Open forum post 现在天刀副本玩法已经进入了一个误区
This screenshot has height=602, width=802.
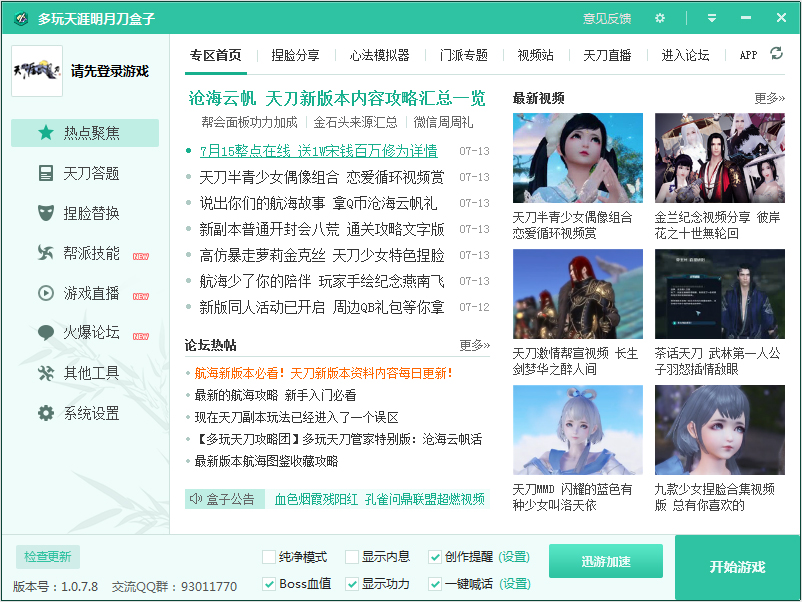(296, 417)
